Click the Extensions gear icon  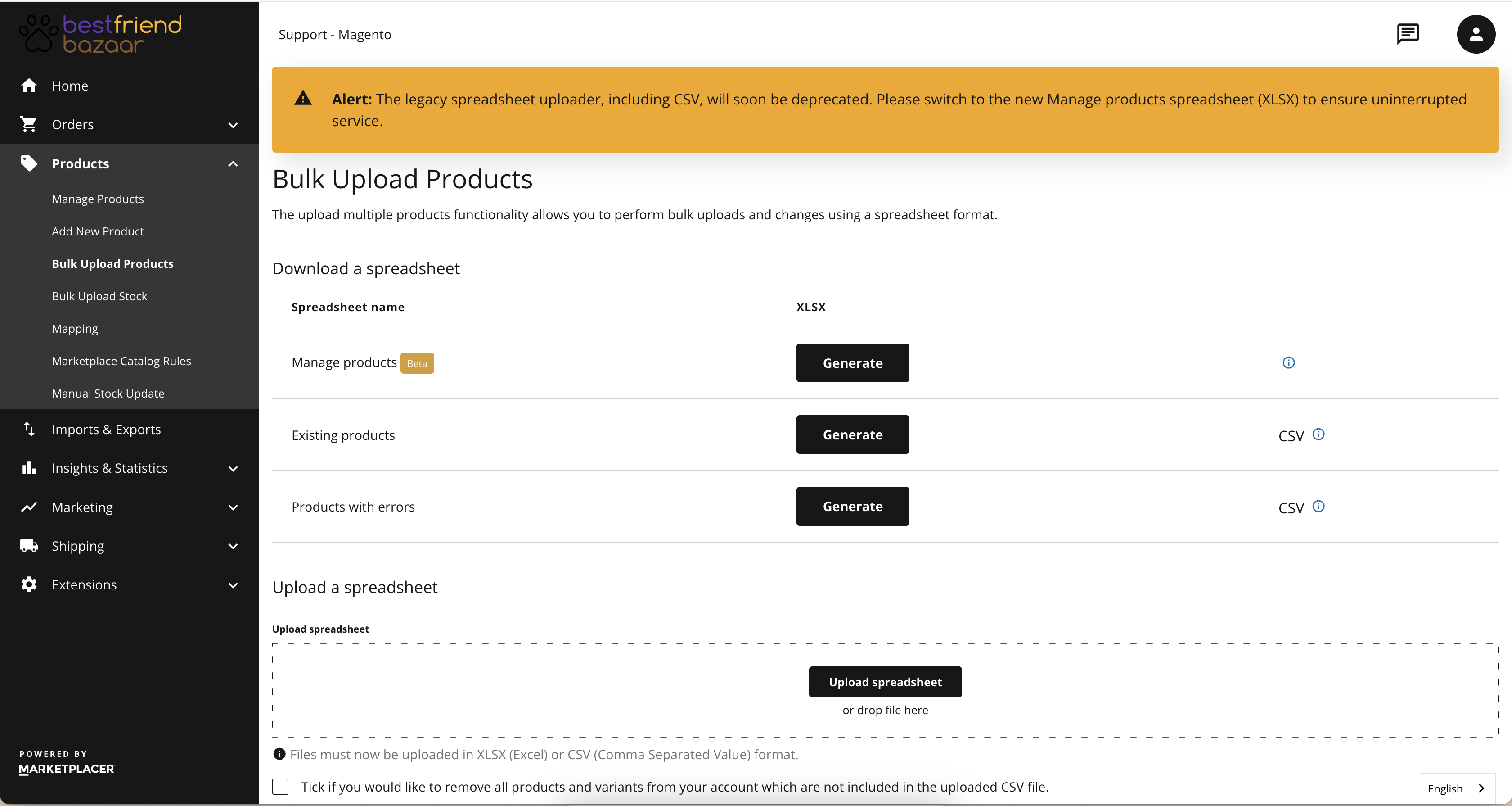pyautogui.click(x=29, y=584)
